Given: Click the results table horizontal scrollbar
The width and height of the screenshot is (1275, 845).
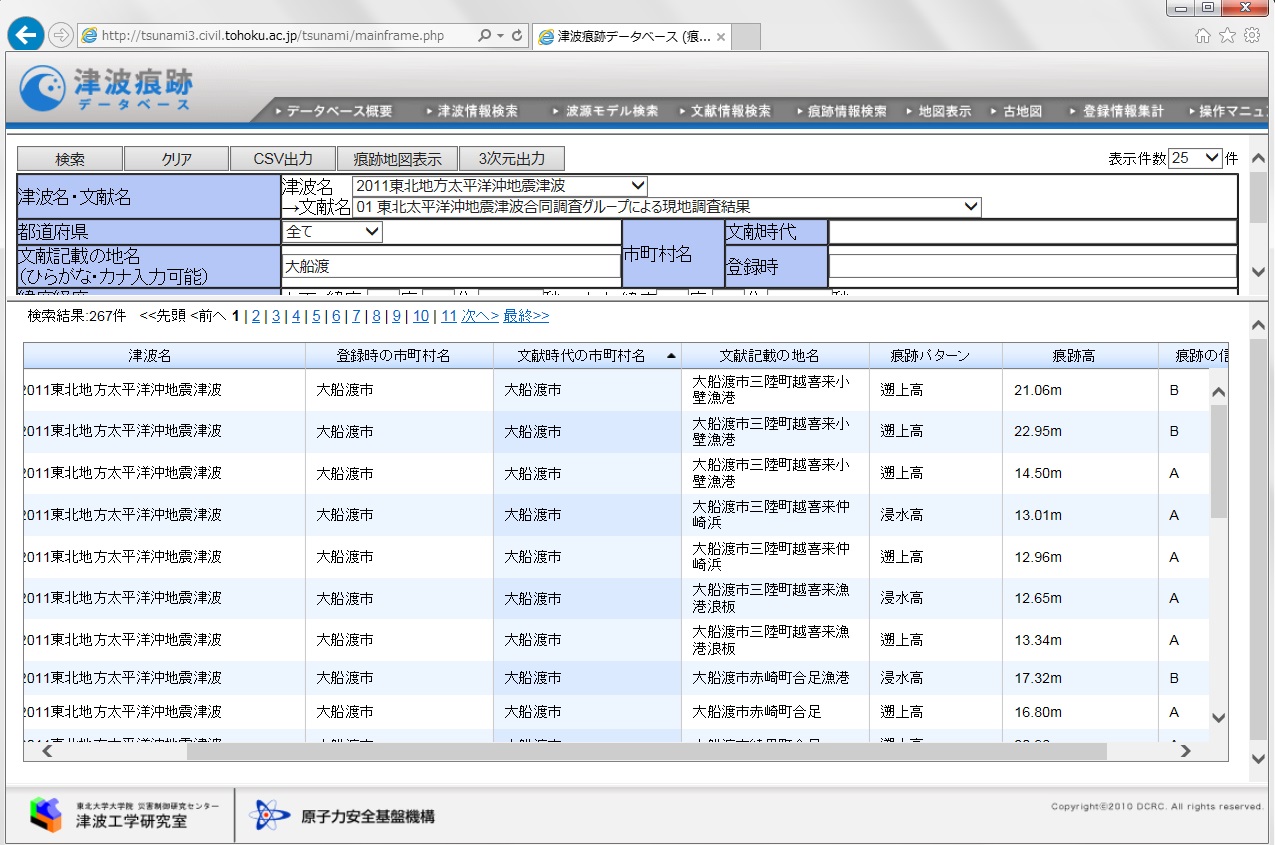Looking at the screenshot, I should tap(646, 751).
